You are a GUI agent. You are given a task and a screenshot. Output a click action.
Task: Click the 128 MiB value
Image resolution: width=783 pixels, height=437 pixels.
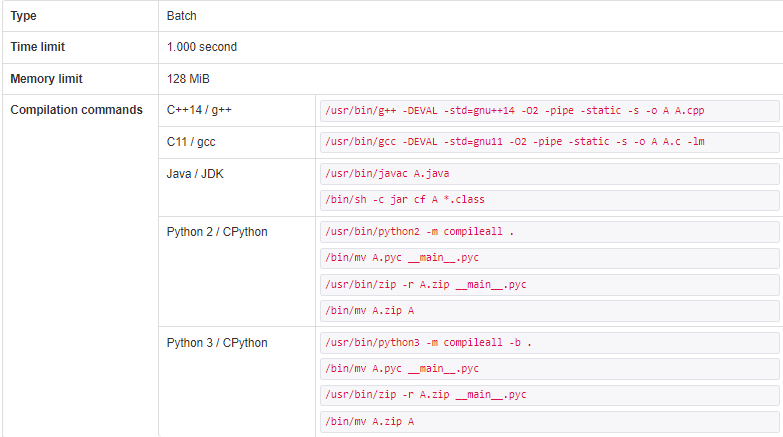click(x=188, y=79)
